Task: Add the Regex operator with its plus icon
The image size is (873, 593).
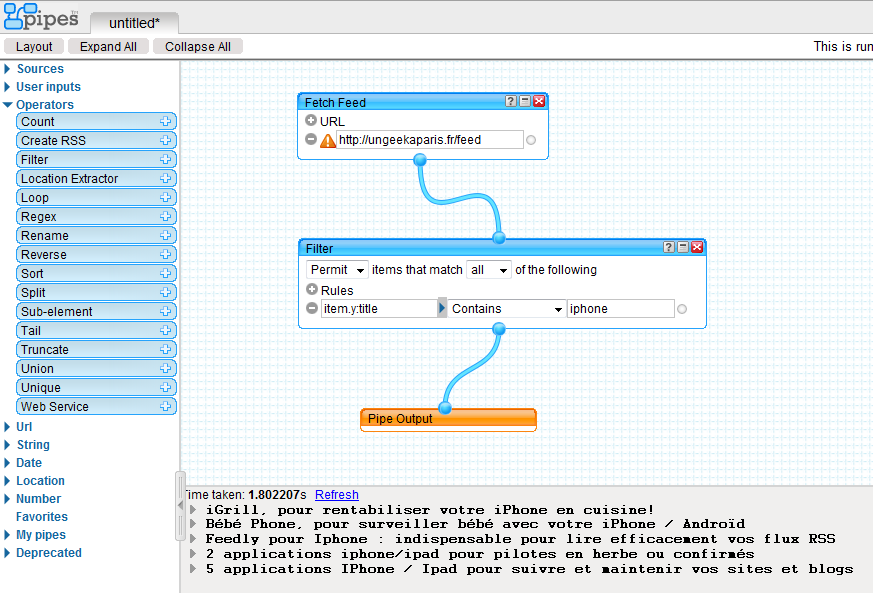Action: click(x=165, y=217)
